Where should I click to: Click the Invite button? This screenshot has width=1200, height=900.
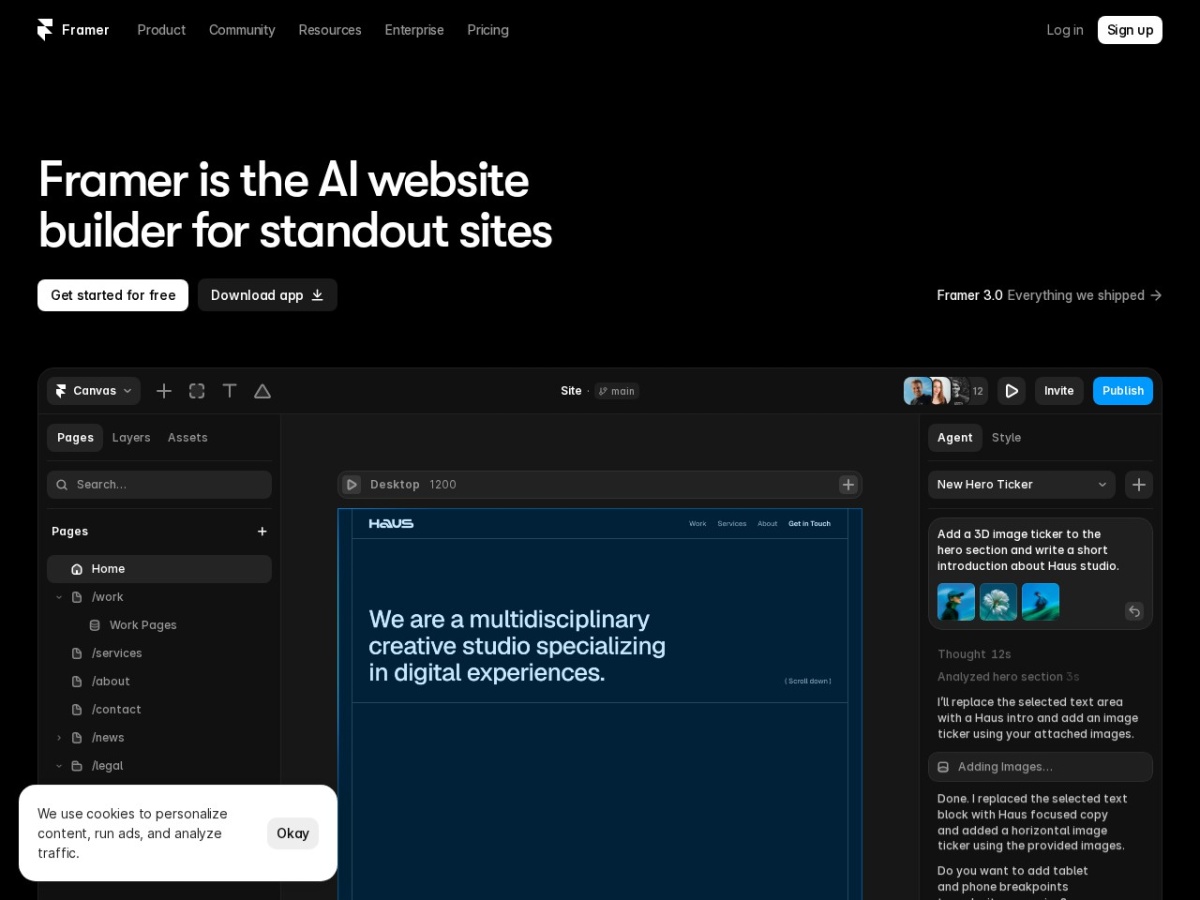pos(1059,391)
